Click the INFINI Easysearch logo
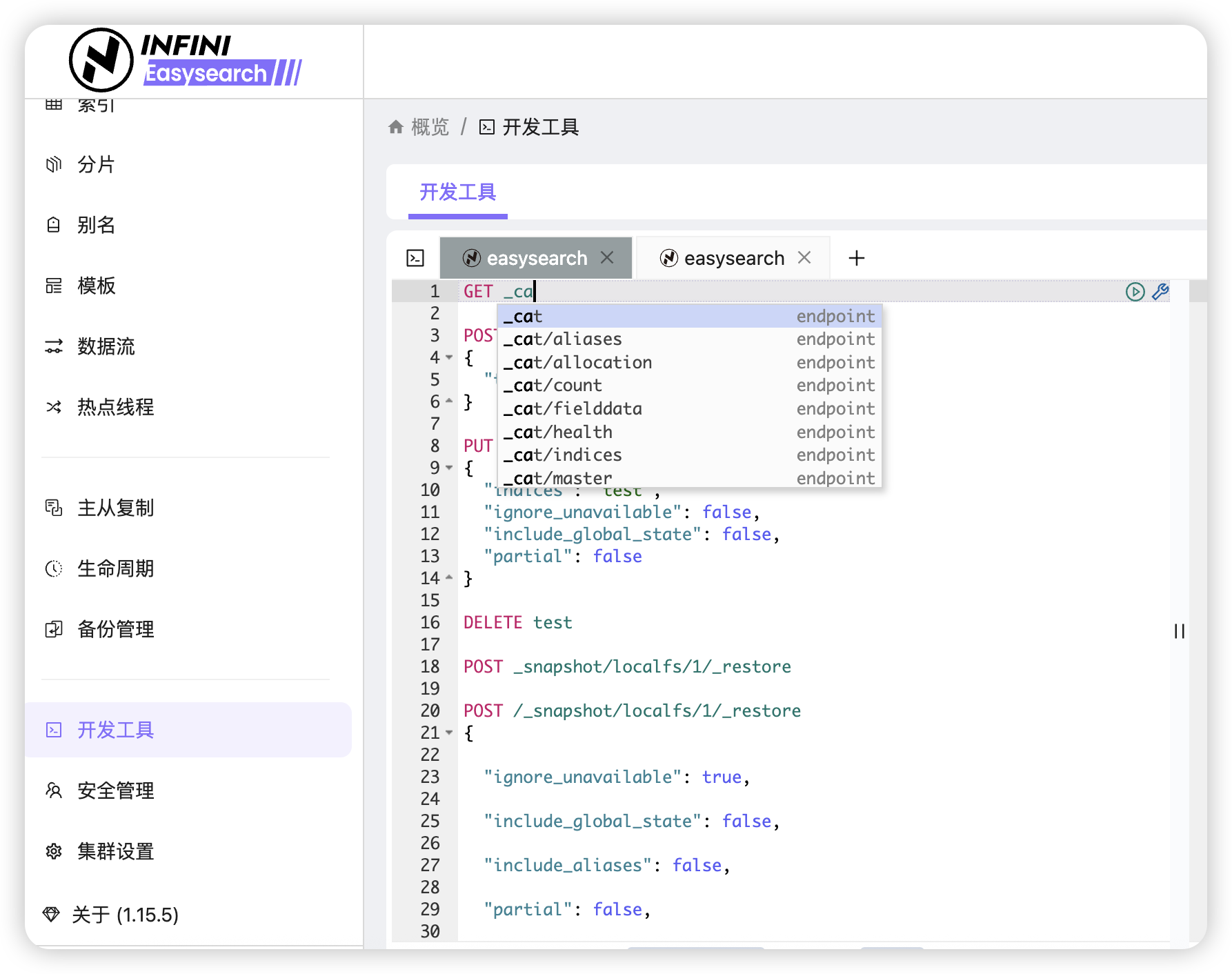The width and height of the screenshot is (1232, 974). pyautogui.click(x=186, y=60)
